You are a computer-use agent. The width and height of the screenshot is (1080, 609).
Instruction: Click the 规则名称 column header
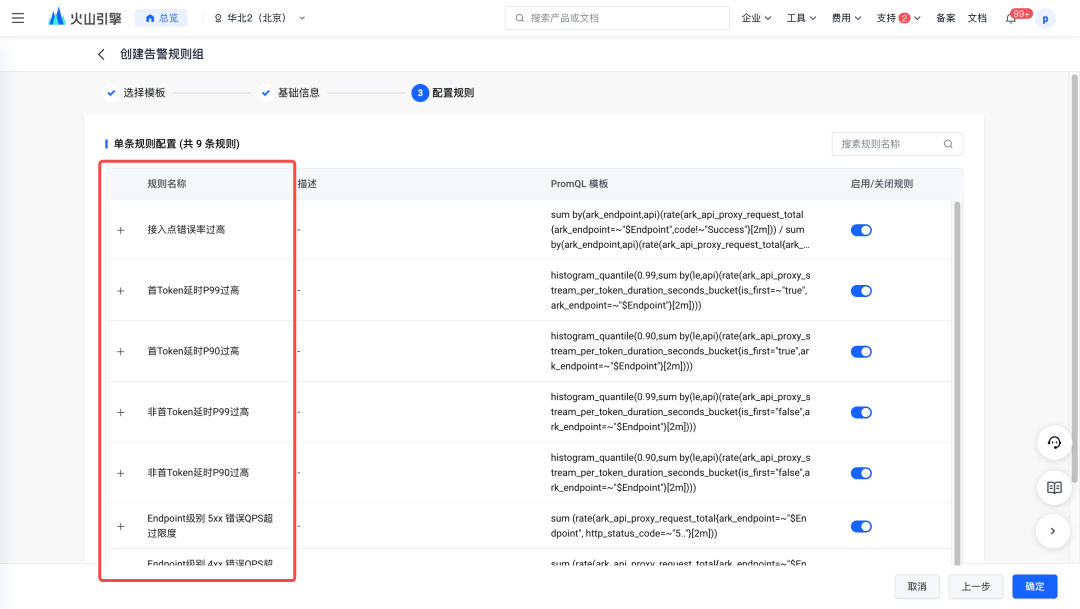(167, 184)
